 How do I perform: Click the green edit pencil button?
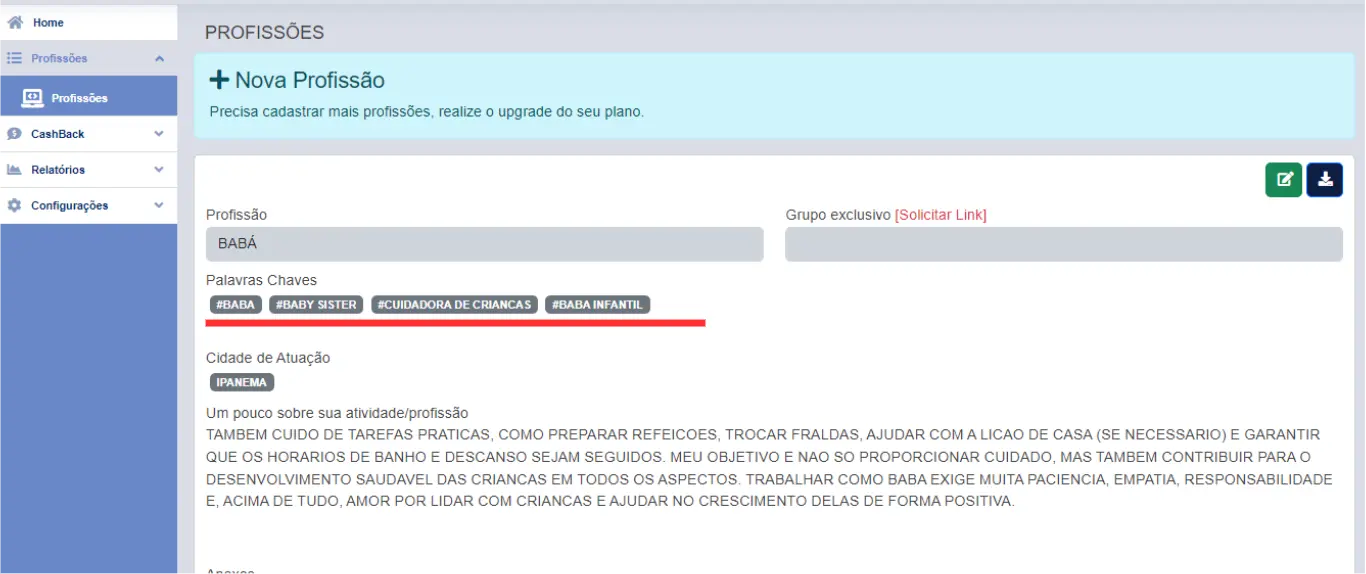[x=1284, y=180]
